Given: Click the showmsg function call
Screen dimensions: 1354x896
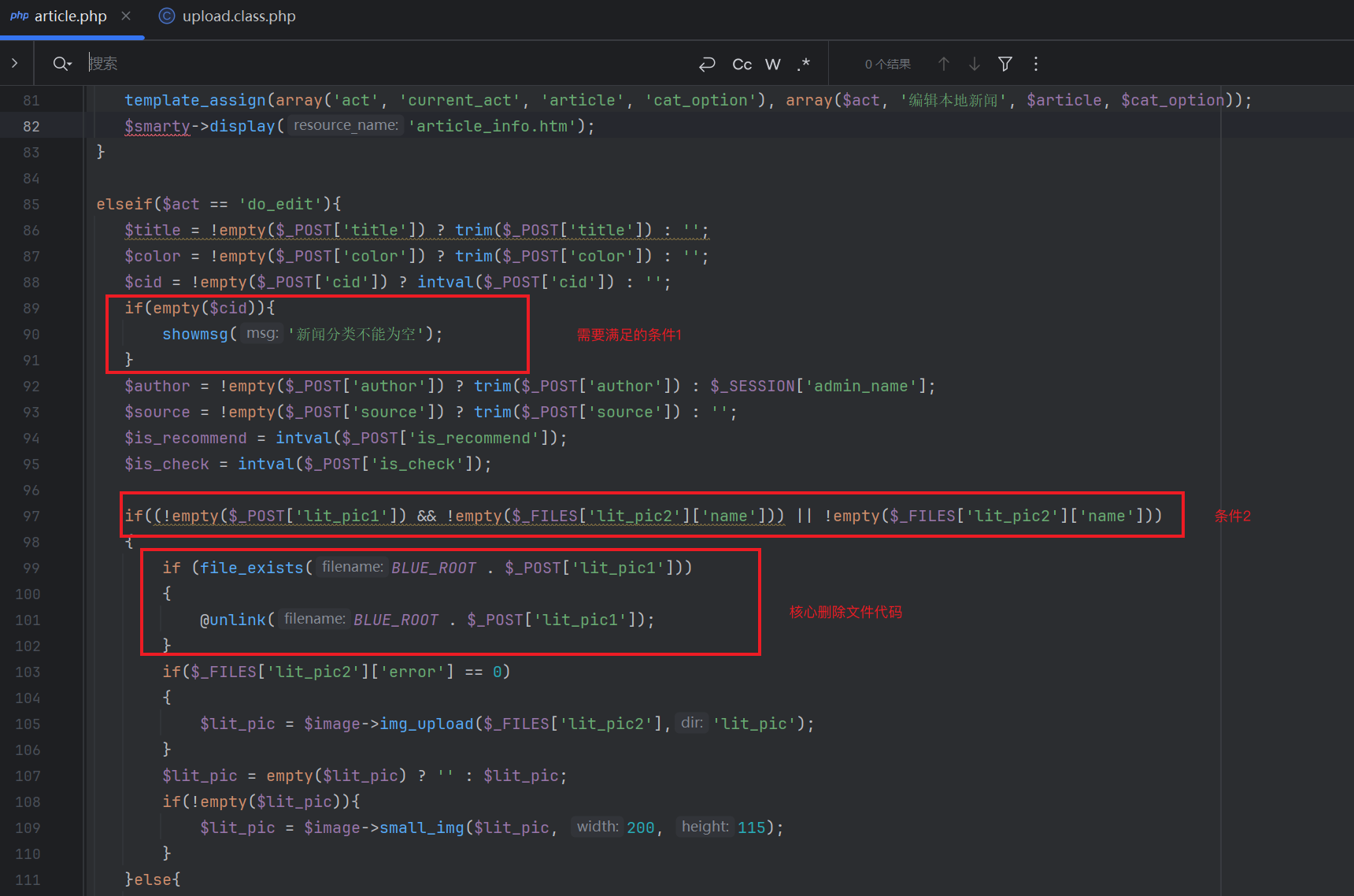Looking at the screenshot, I should 195,334.
